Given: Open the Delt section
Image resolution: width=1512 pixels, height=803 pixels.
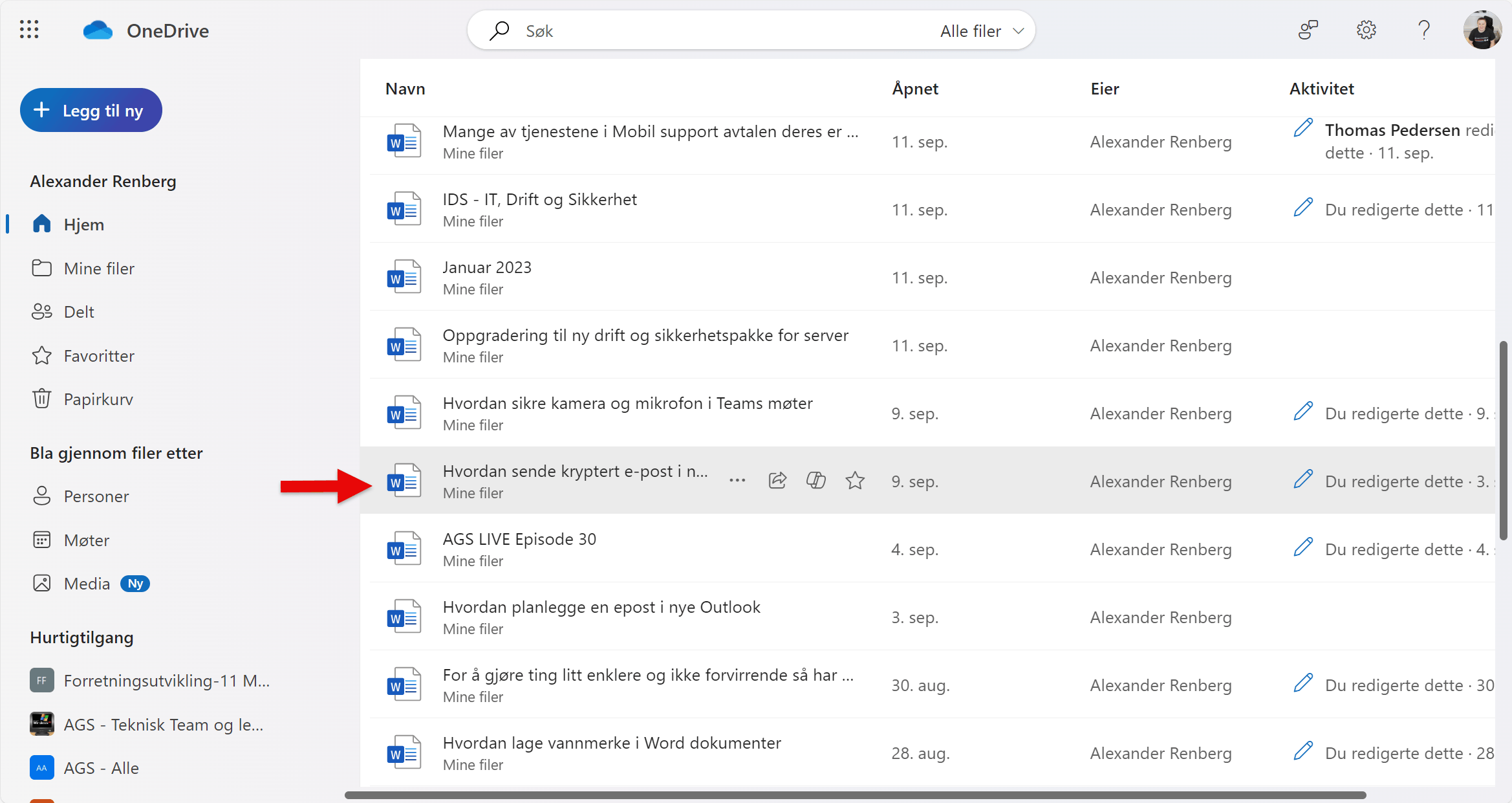Looking at the screenshot, I should [80, 311].
